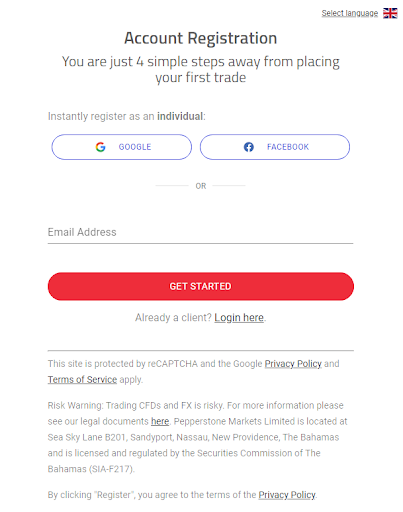Screen dimensions: 403x512
Task: Click the "4 simple steps" subtitle text
Action: point(201,70)
